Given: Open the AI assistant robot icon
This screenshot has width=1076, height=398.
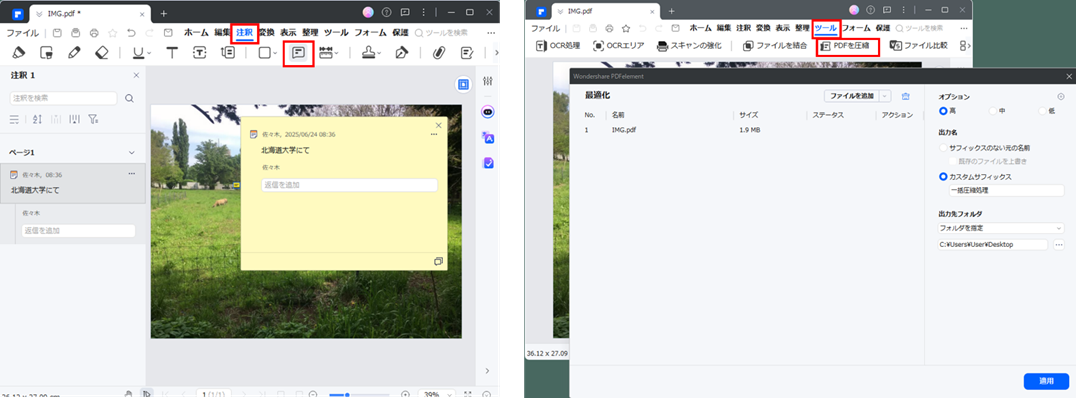Looking at the screenshot, I should tap(488, 112).
